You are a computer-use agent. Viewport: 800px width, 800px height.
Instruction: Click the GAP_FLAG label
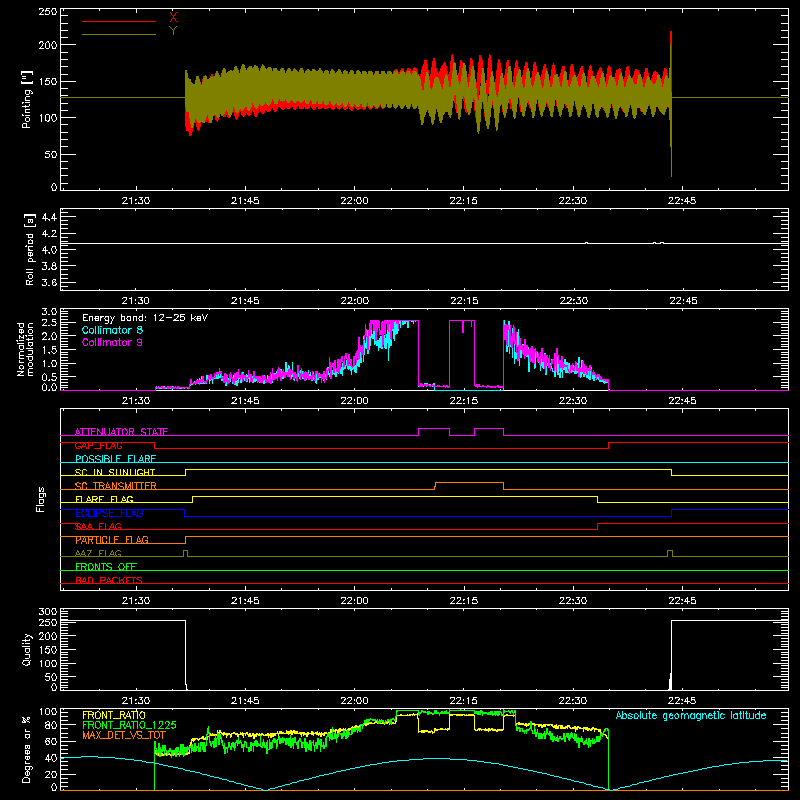pyautogui.click(x=98, y=445)
